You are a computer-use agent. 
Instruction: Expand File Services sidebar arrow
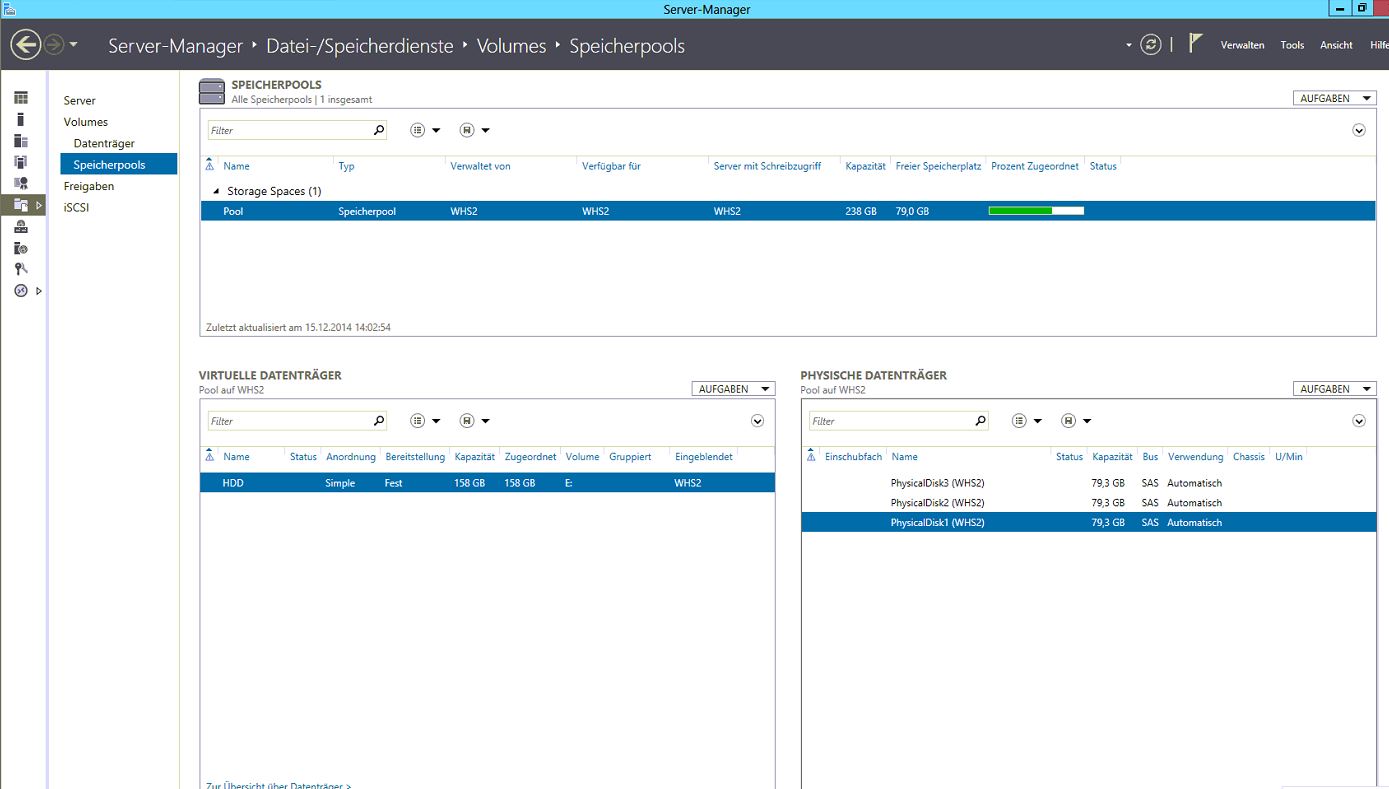tap(39, 205)
